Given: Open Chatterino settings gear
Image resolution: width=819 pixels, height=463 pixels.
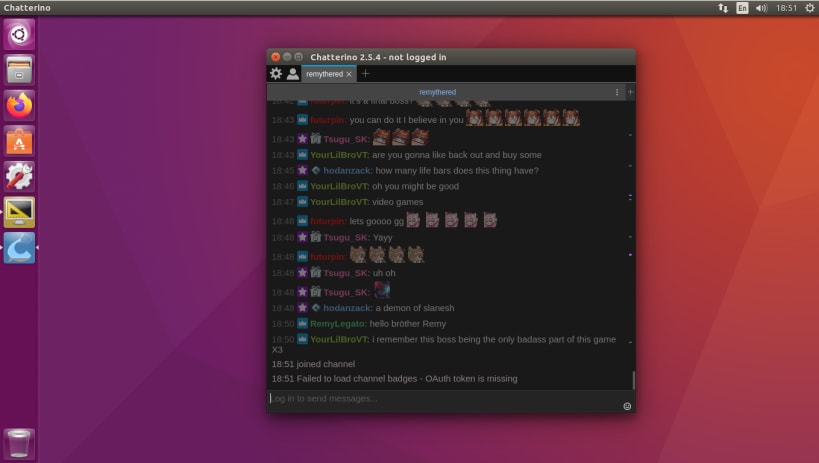Looking at the screenshot, I should click(276, 74).
